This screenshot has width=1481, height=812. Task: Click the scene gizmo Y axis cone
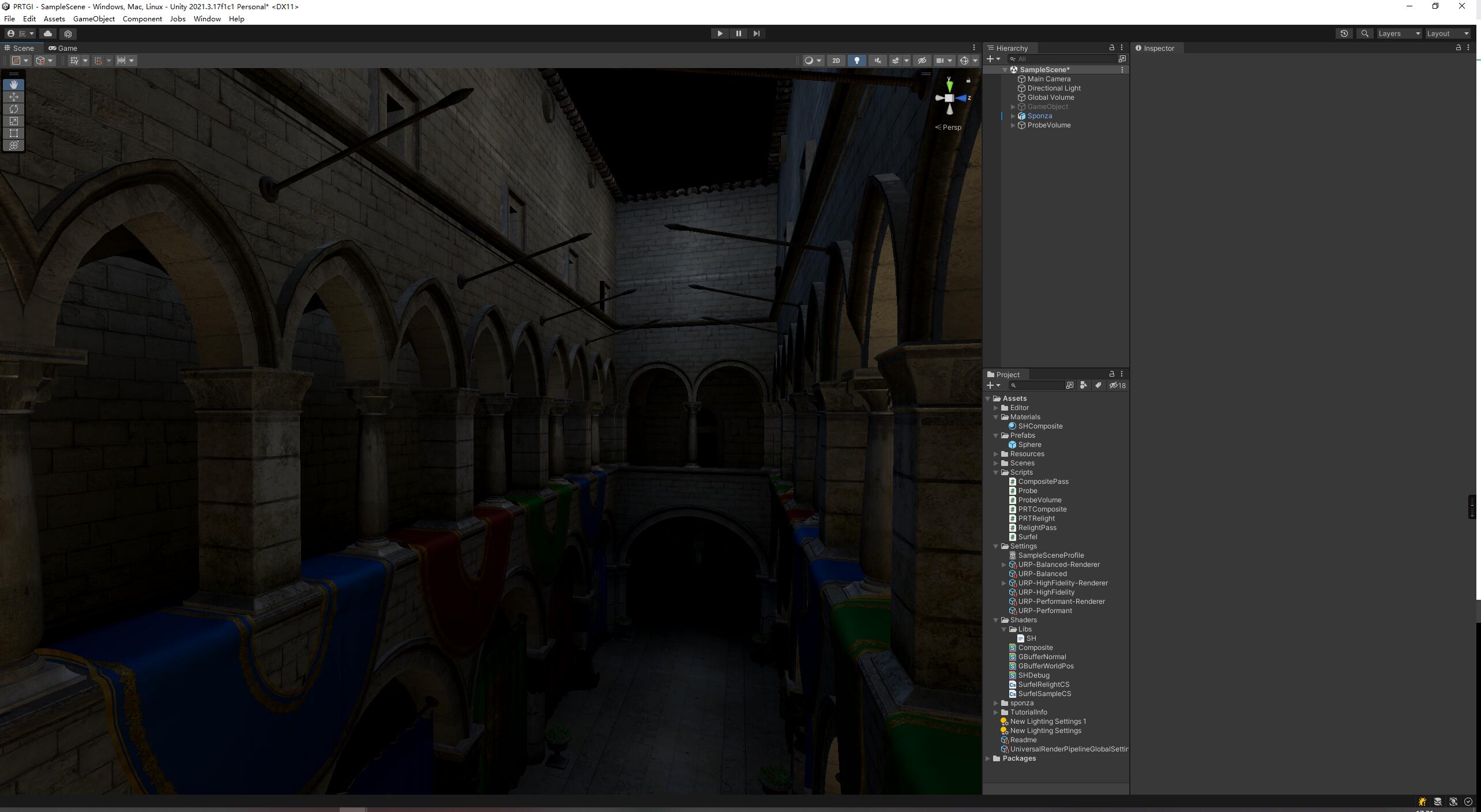point(949,85)
